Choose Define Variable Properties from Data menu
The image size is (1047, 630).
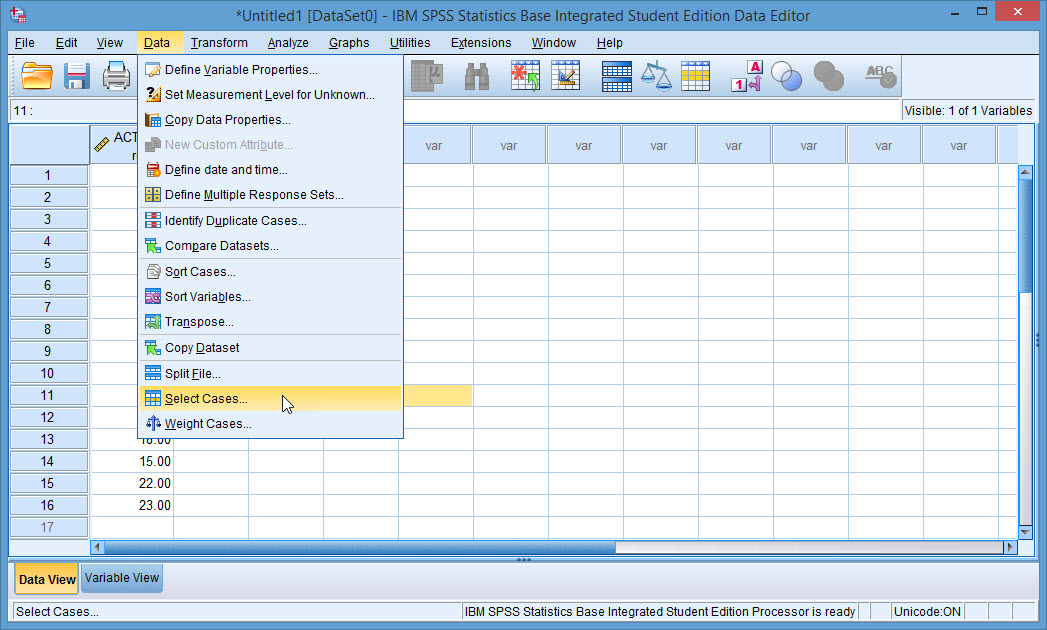point(270,69)
